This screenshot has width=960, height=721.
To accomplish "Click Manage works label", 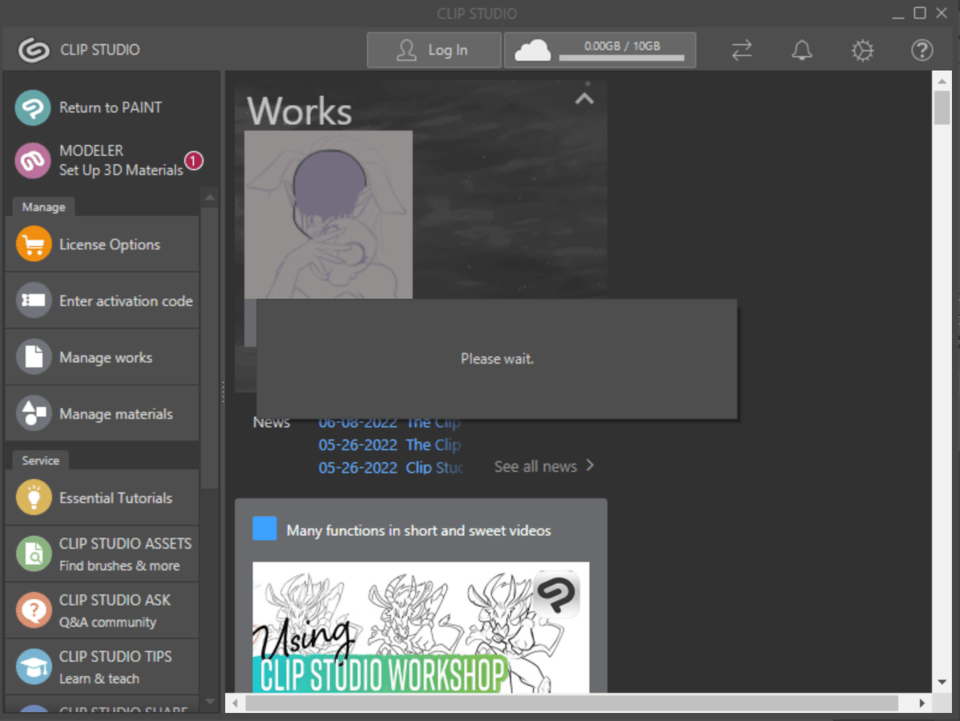I will 106,357.
